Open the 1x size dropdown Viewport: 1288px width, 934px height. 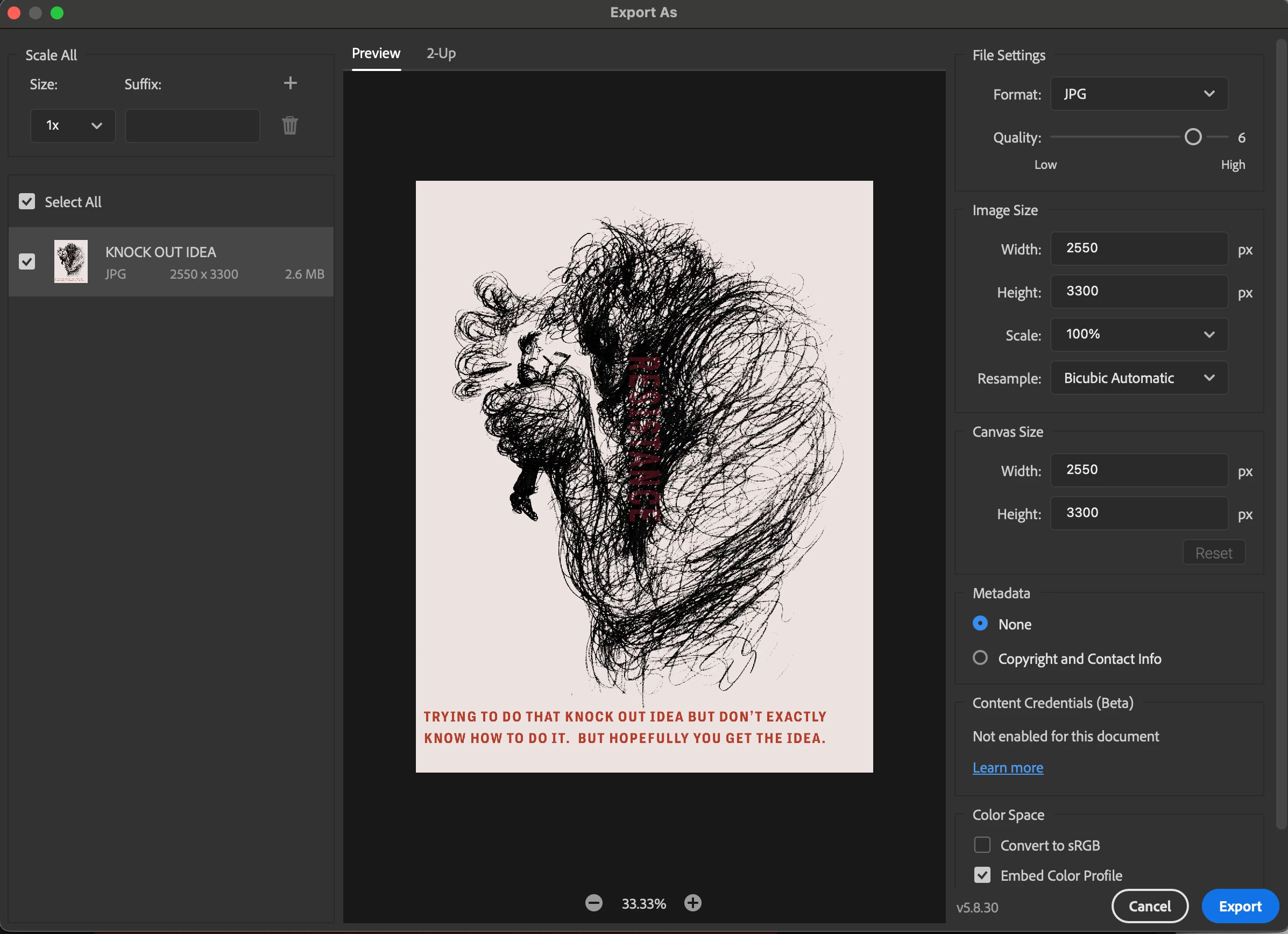73,125
